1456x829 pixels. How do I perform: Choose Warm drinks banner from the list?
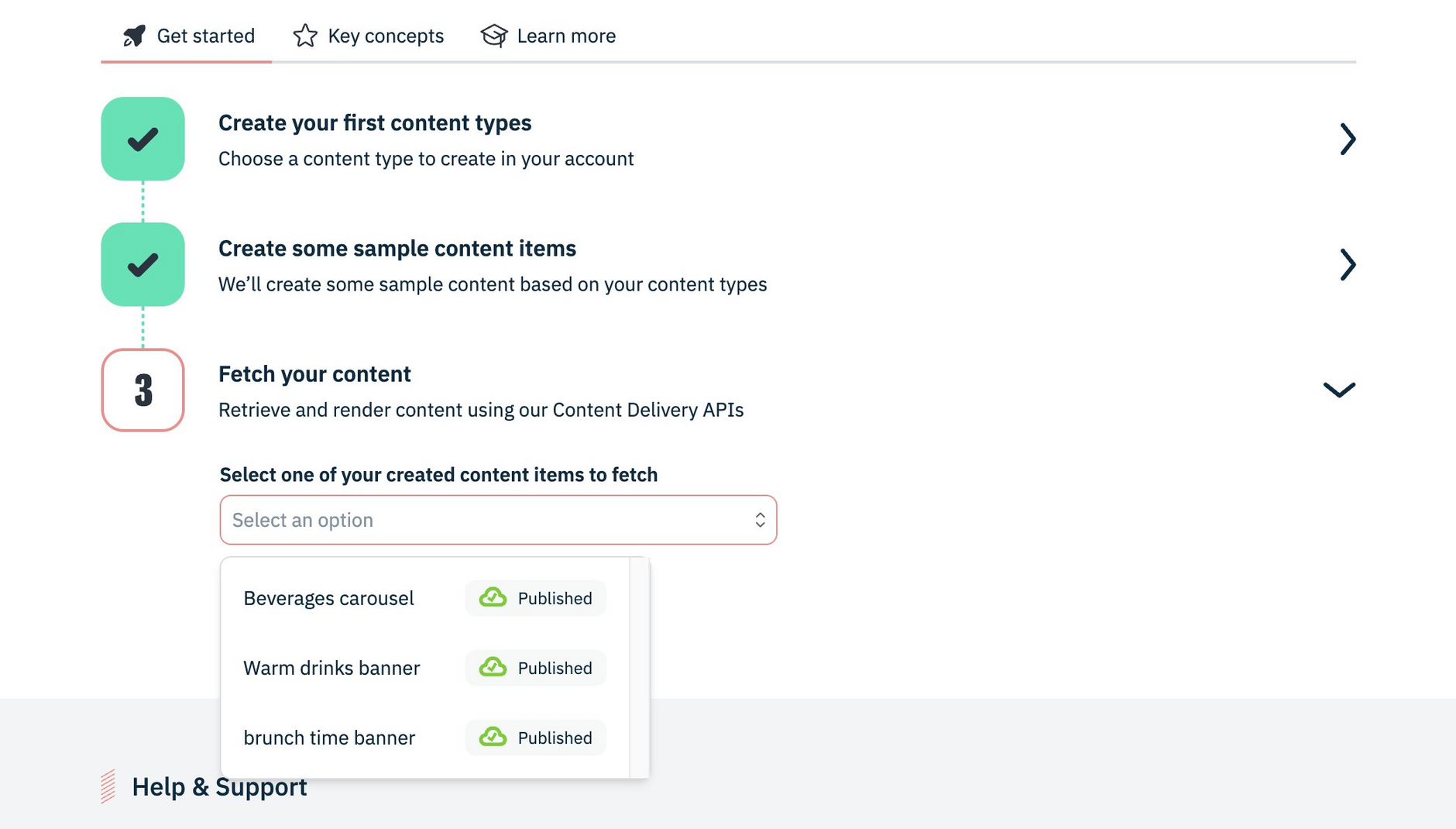tap(331, 668)
